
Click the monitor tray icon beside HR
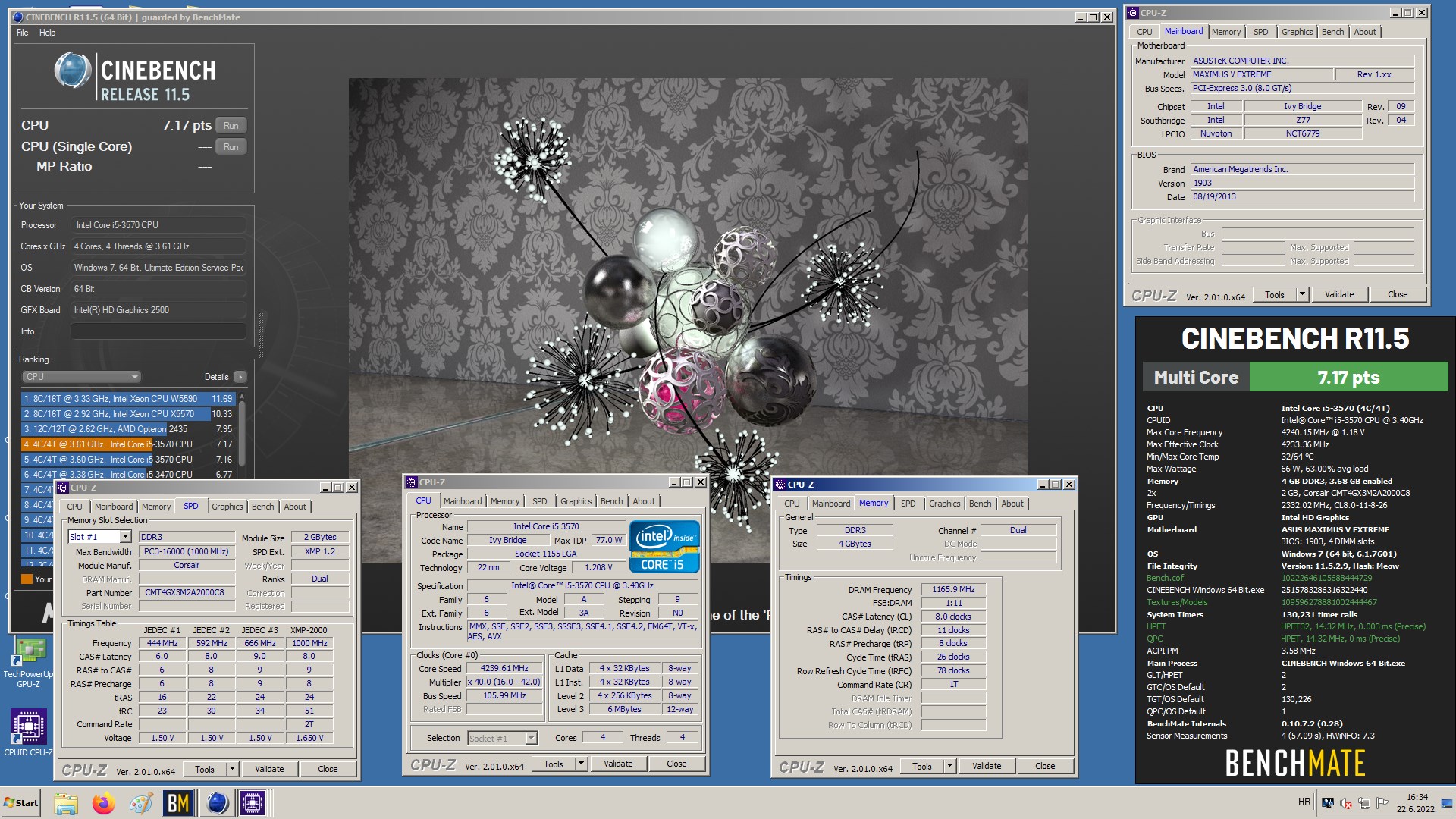pyautogui.click(x=1327, y=803)
